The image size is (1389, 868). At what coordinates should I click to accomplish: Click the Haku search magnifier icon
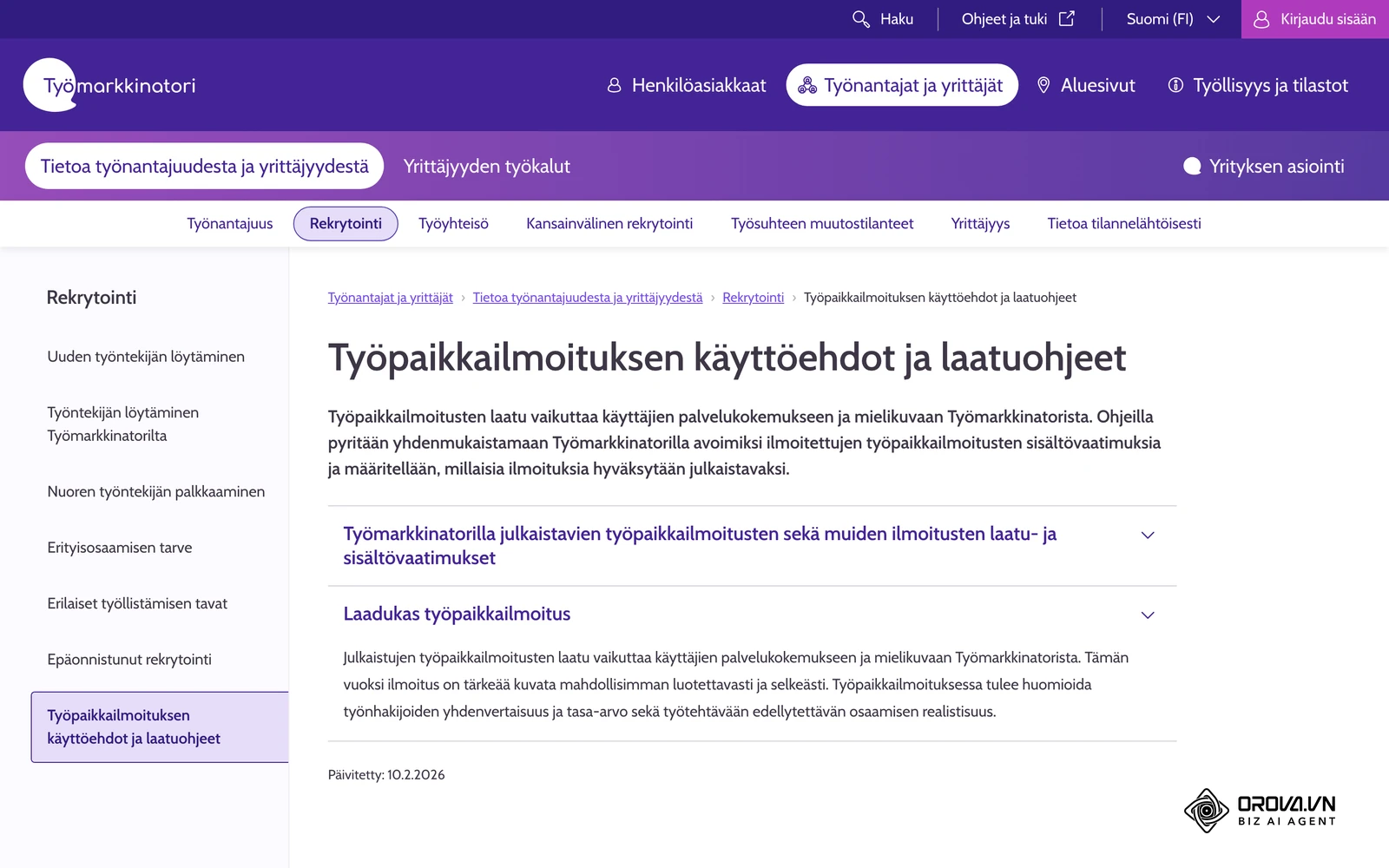860,19
